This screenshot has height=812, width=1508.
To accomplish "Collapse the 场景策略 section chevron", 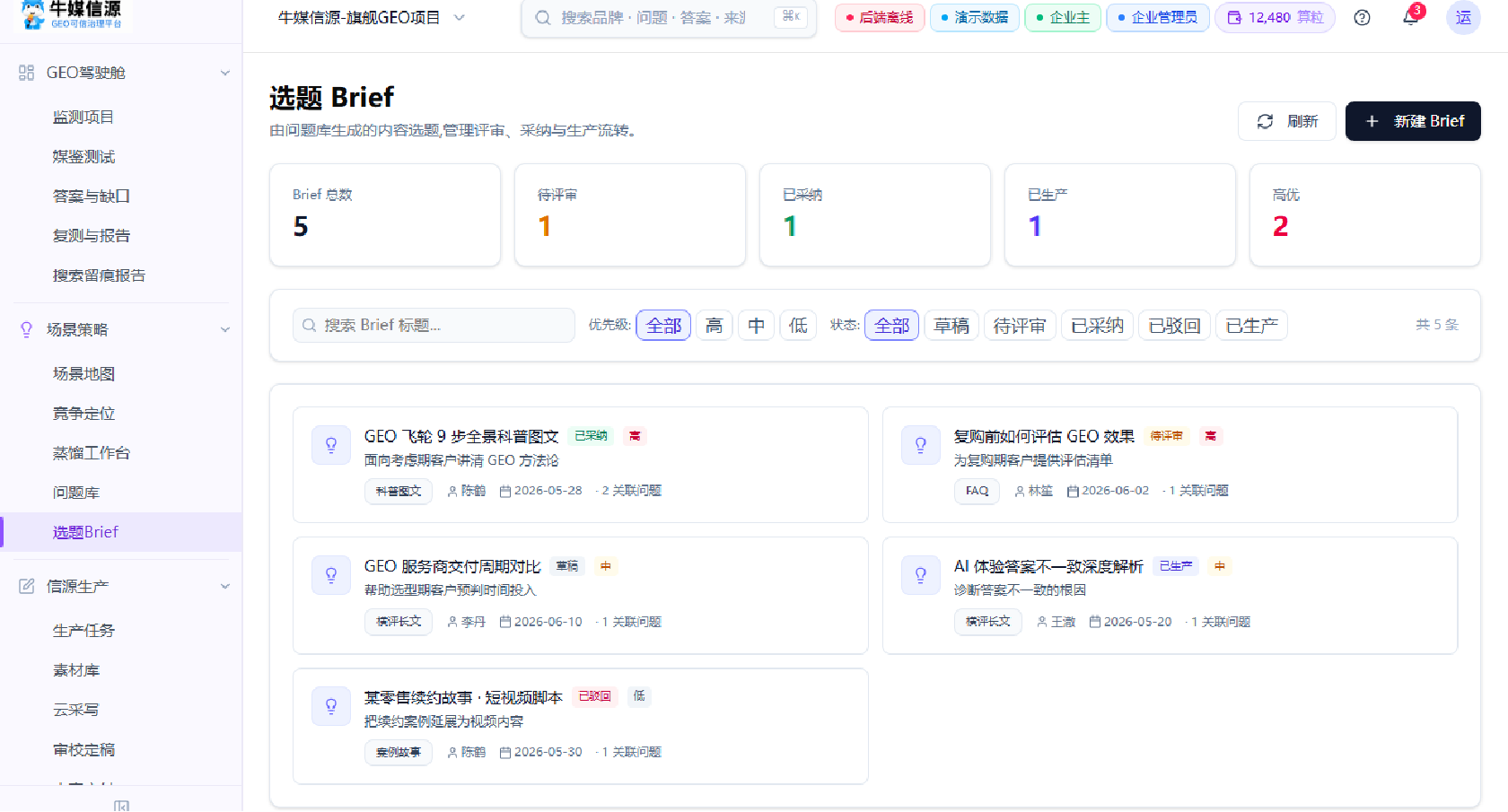I will click(x=225, y=329).
